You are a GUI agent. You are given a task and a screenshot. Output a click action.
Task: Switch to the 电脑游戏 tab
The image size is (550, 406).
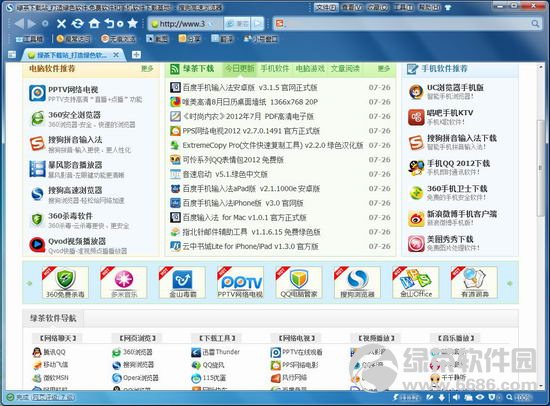[310, 68]
